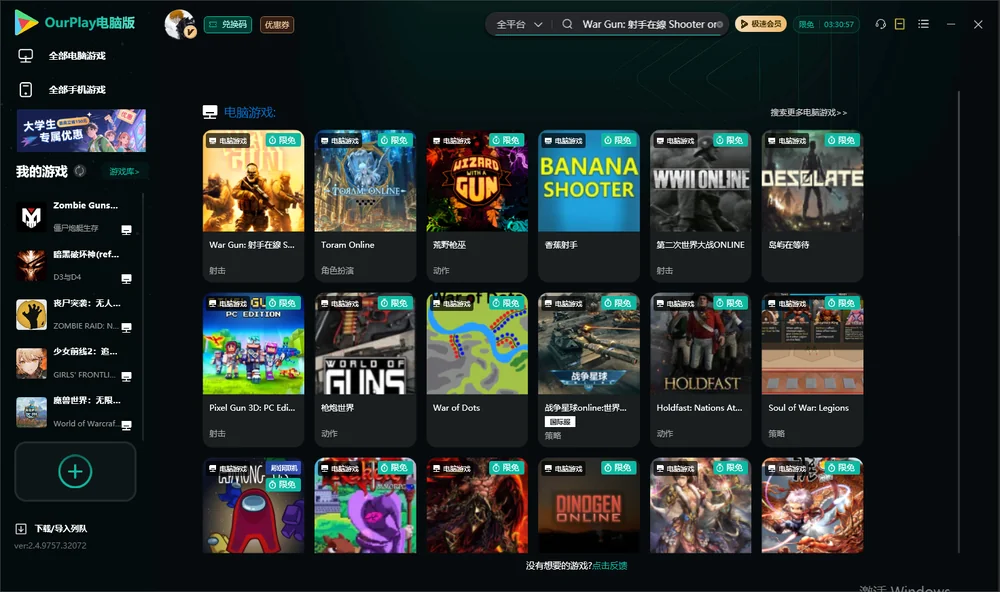Click the 暗黑破坏神 game icon in sidebar
Viewport: 1000px width, 592px height.
click(x=31, y=266)
